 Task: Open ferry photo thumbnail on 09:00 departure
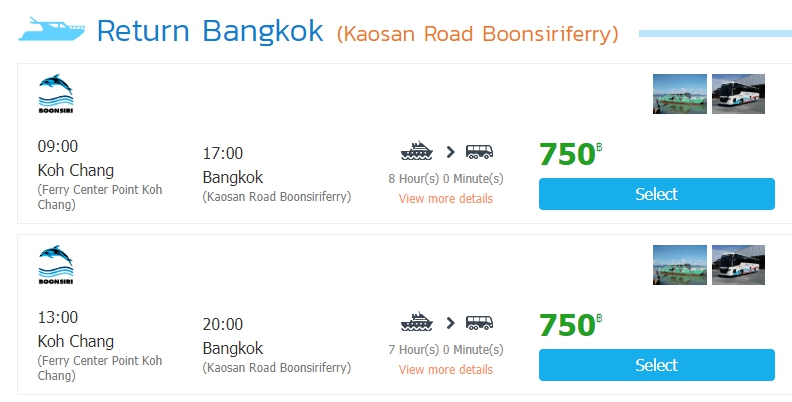[x=679, y=94]
